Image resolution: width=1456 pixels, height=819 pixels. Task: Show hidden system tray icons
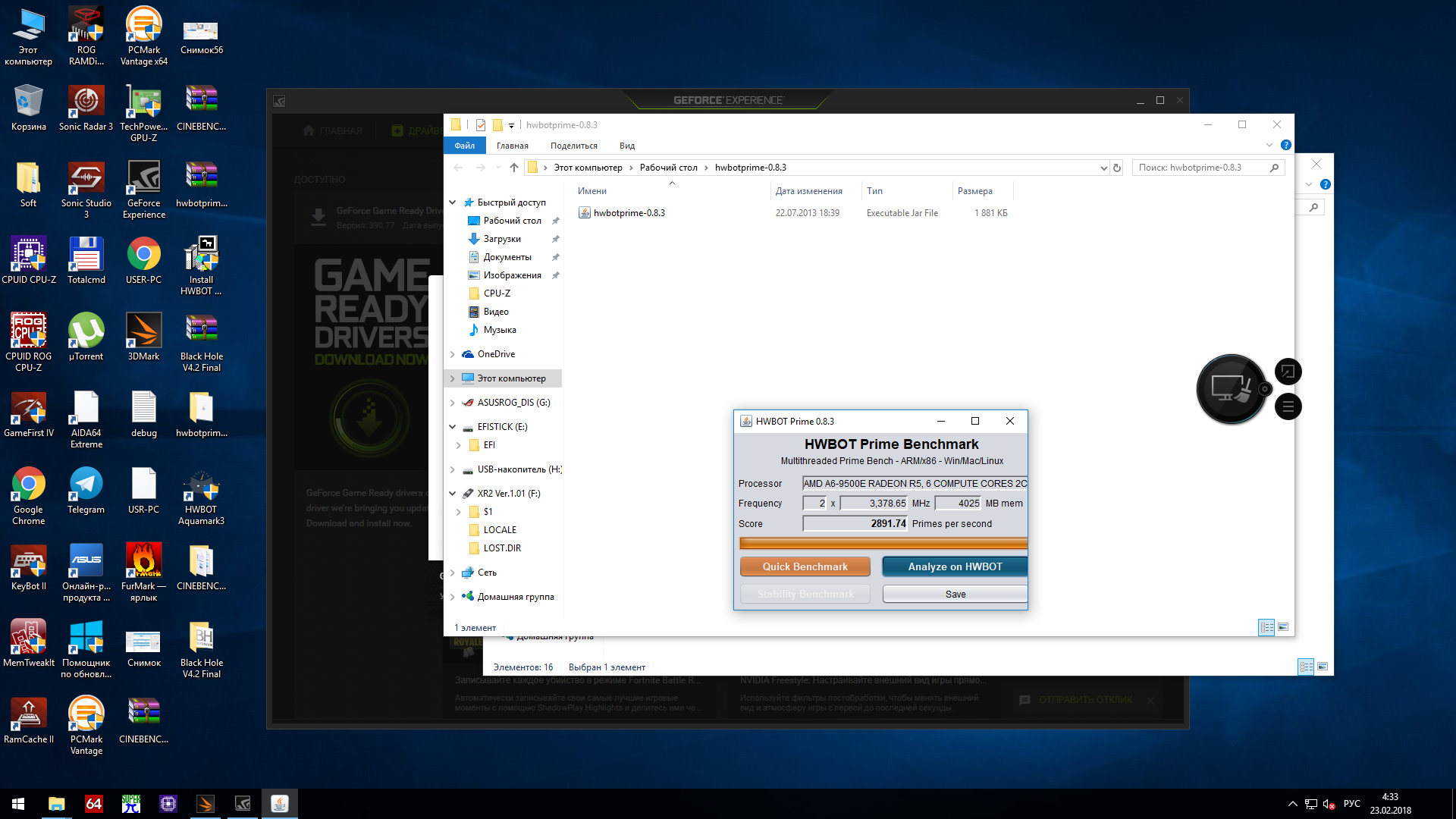(1292, 804)
